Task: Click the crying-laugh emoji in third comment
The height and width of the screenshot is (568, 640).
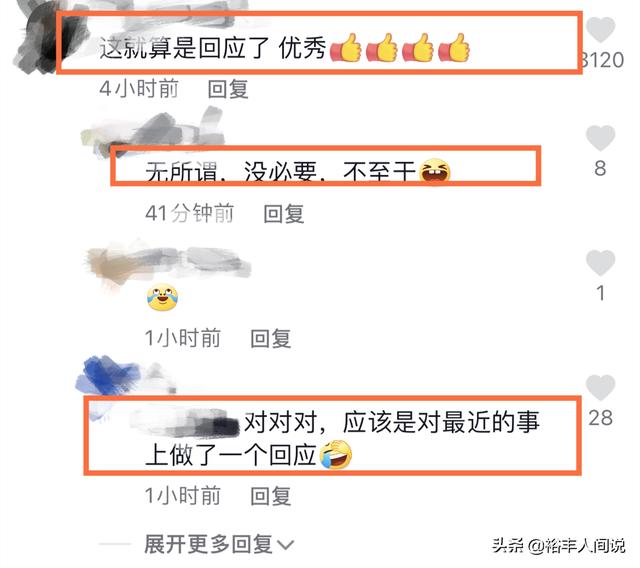Action: pos(162,297)
